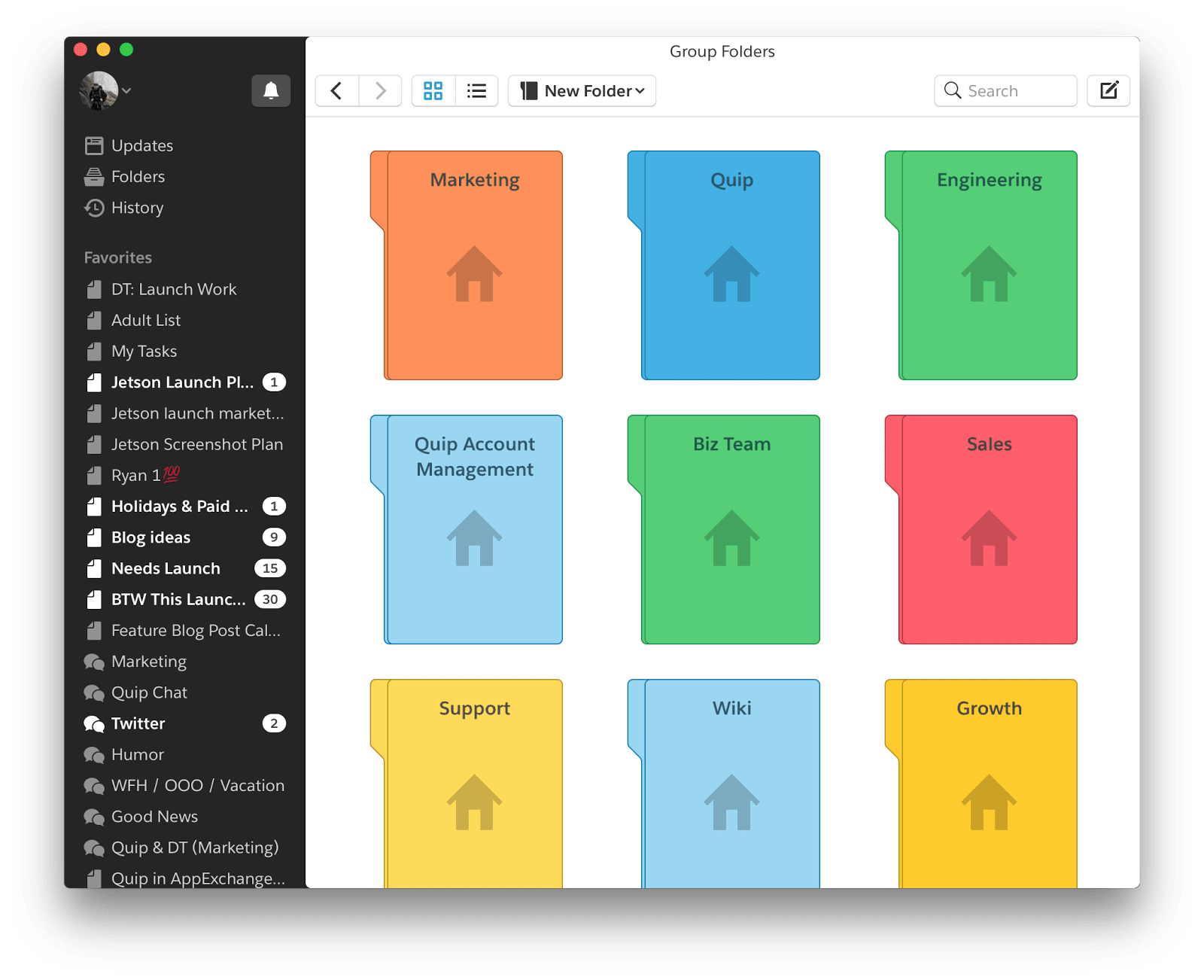Open the Biz Team folder
This screenshot has width=1204, height=980.
pos(724,530)
